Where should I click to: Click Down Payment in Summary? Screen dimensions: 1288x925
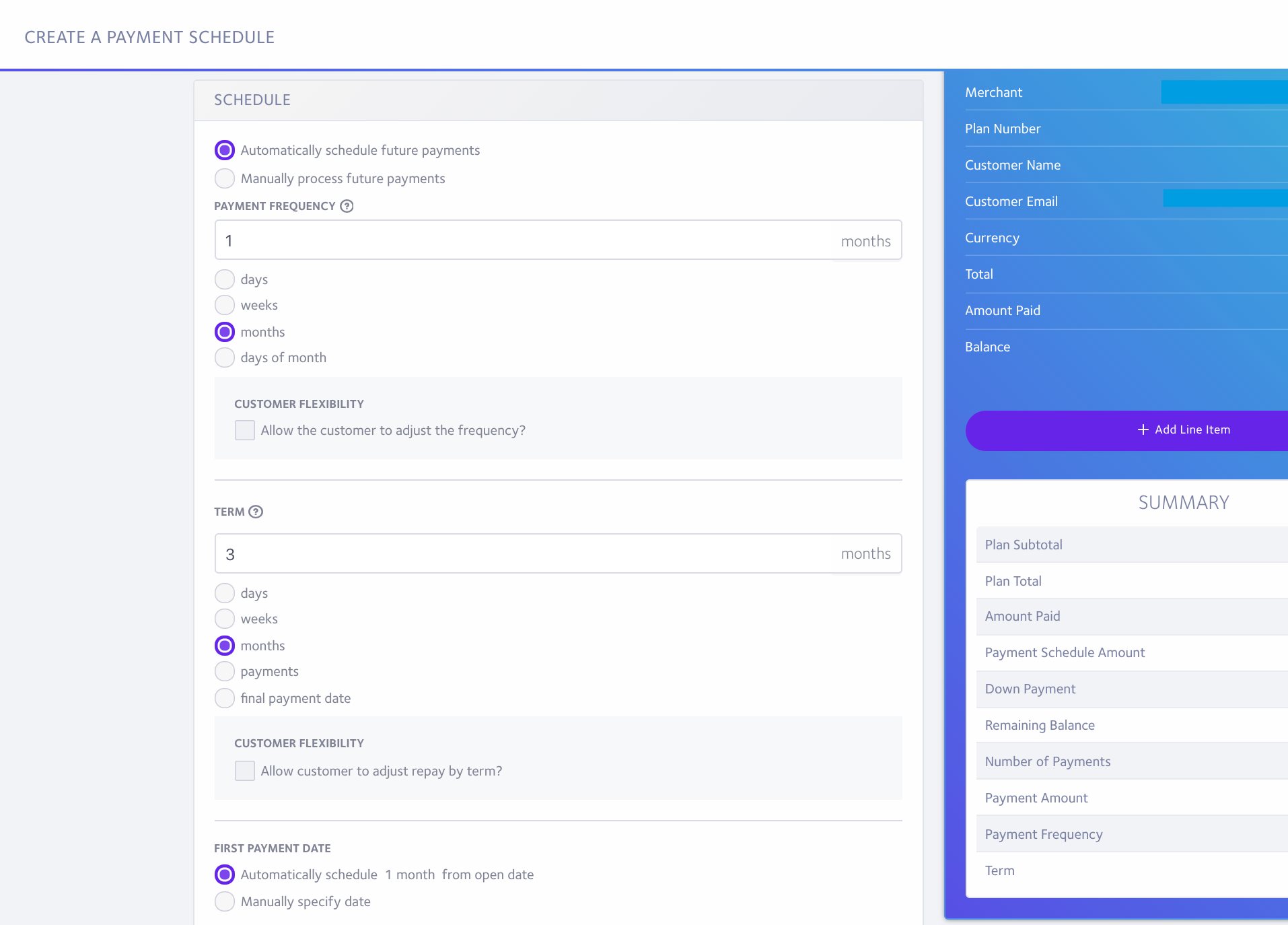coord(1132,689)
